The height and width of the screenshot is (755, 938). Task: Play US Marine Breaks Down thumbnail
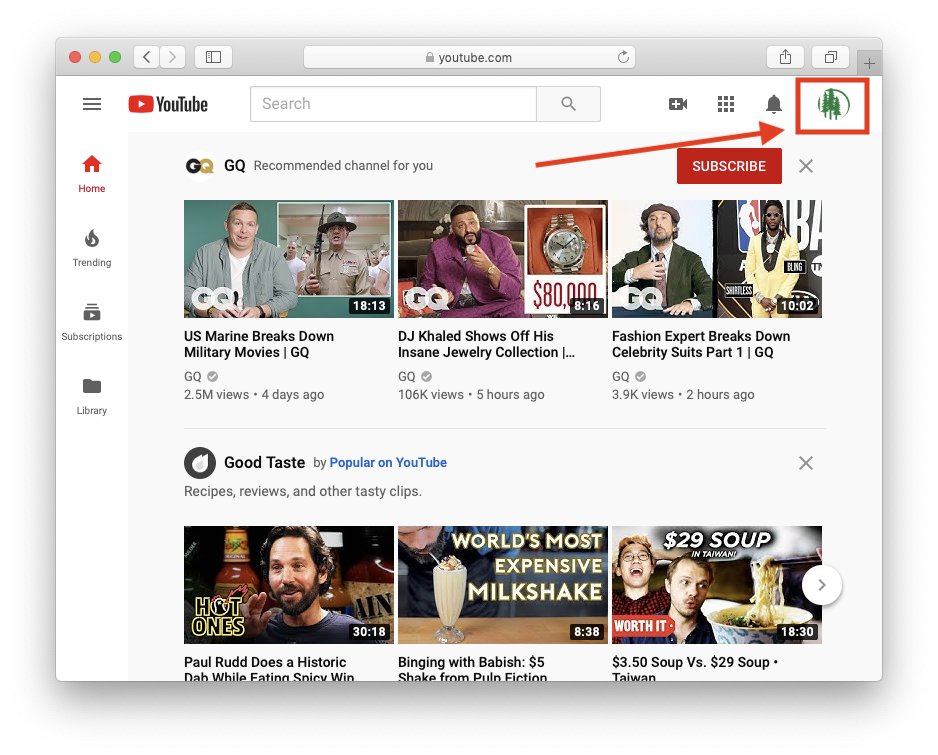(288, 259)
